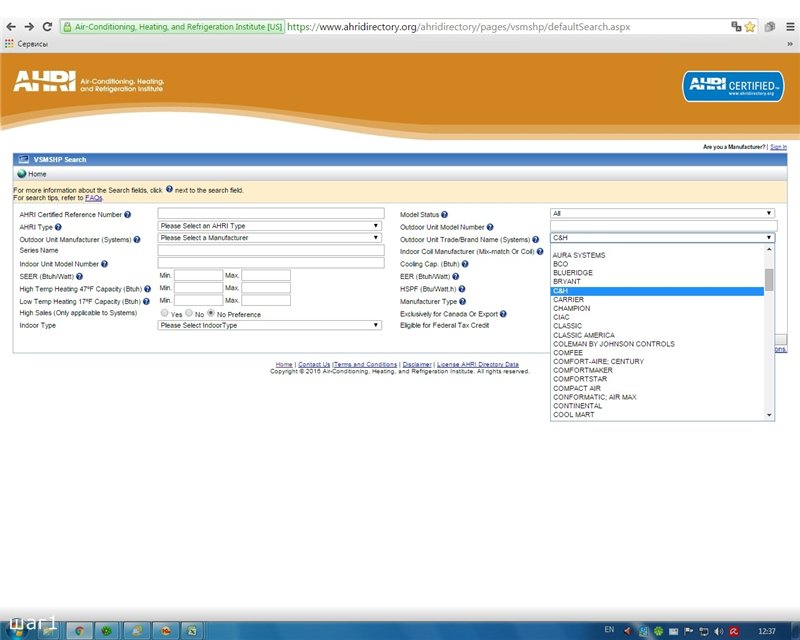The height and width of the screenshot is (640, 800).
Task: Click the Home footer link
Action: point(284,364)
